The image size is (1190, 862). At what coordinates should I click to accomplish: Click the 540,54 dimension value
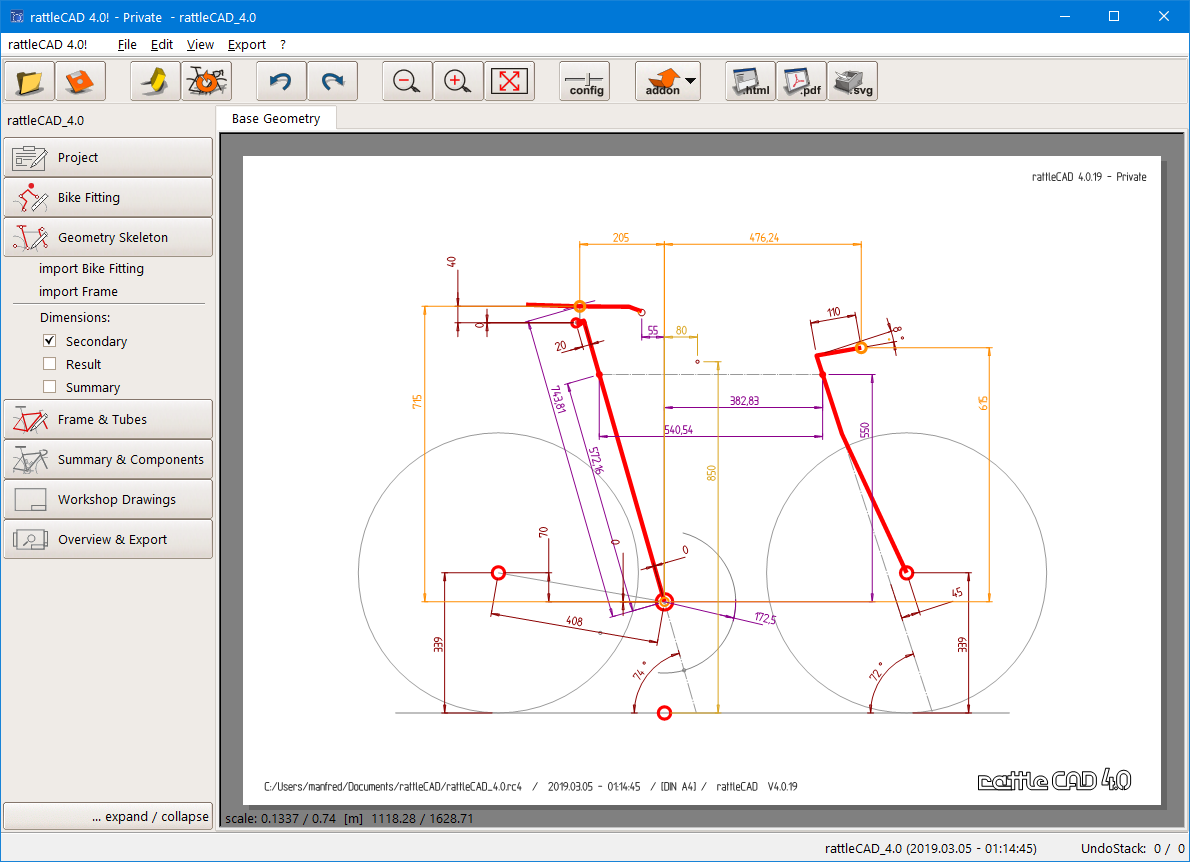tap(678, 429)
